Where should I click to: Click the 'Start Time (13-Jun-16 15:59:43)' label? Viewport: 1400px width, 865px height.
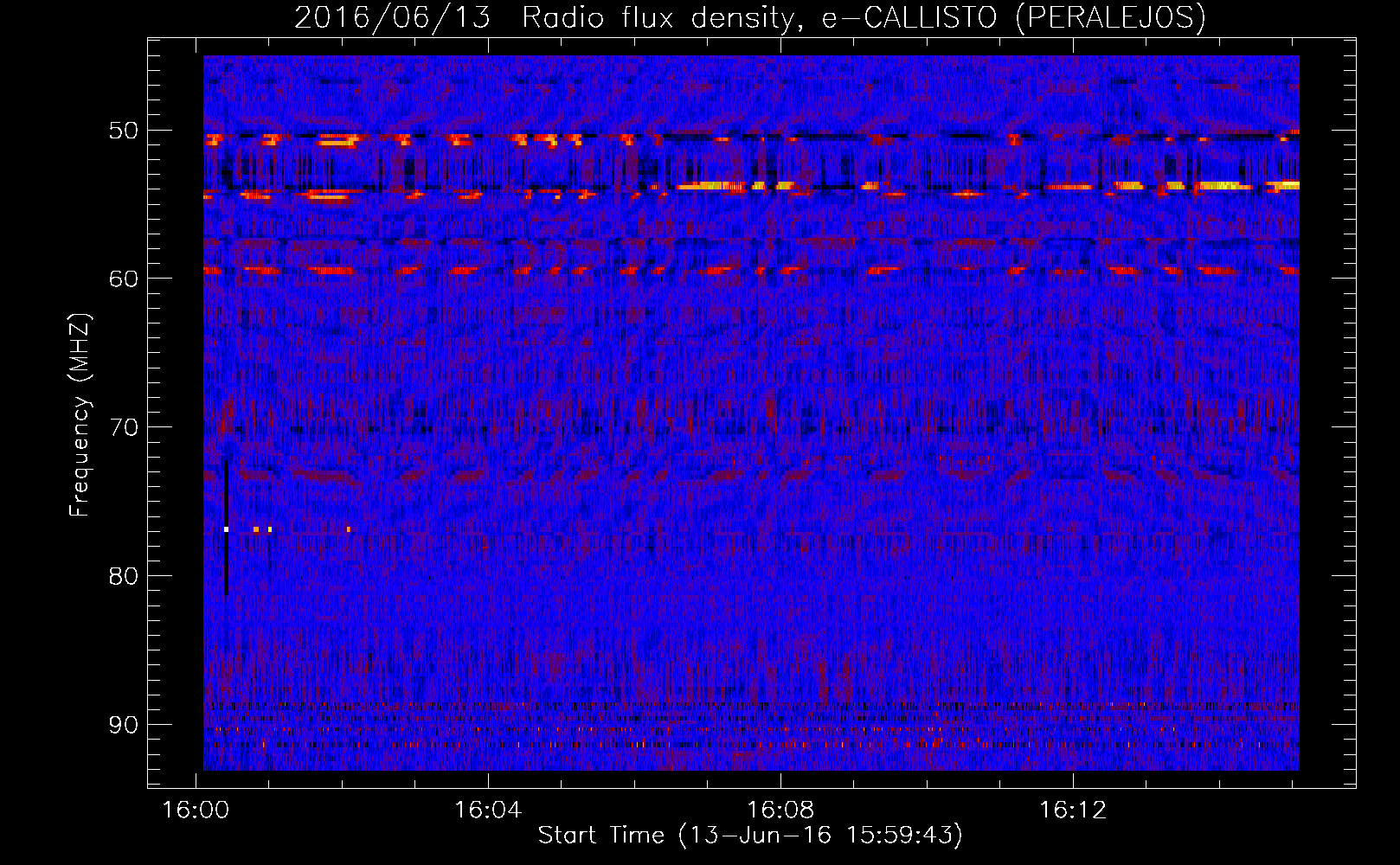pyautogui.click(x=750, y=835)
